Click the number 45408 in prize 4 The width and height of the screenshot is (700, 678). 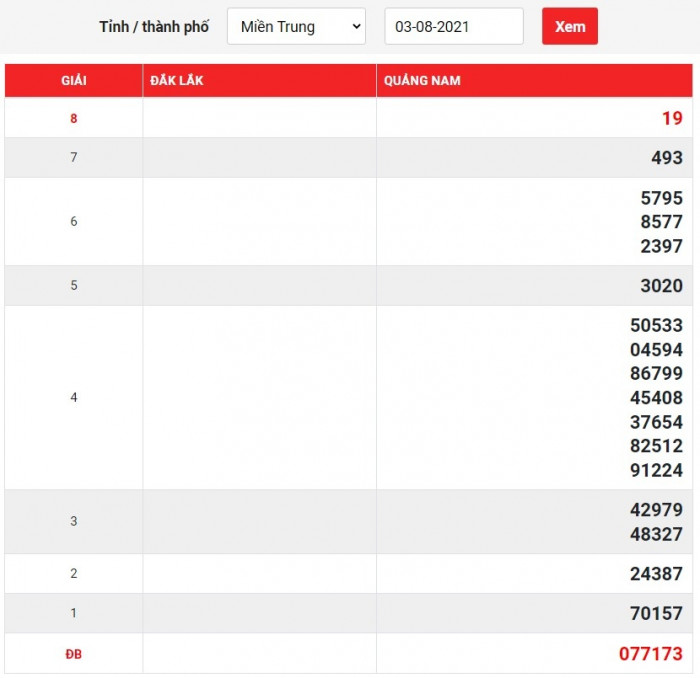point(656,398)
